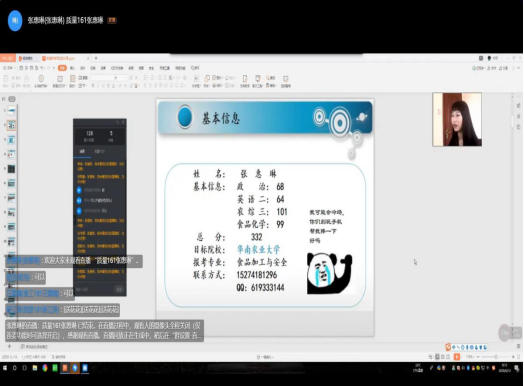
Task: Click the 华南农业大学 blue text on slide
Action: tap(258, 249)
